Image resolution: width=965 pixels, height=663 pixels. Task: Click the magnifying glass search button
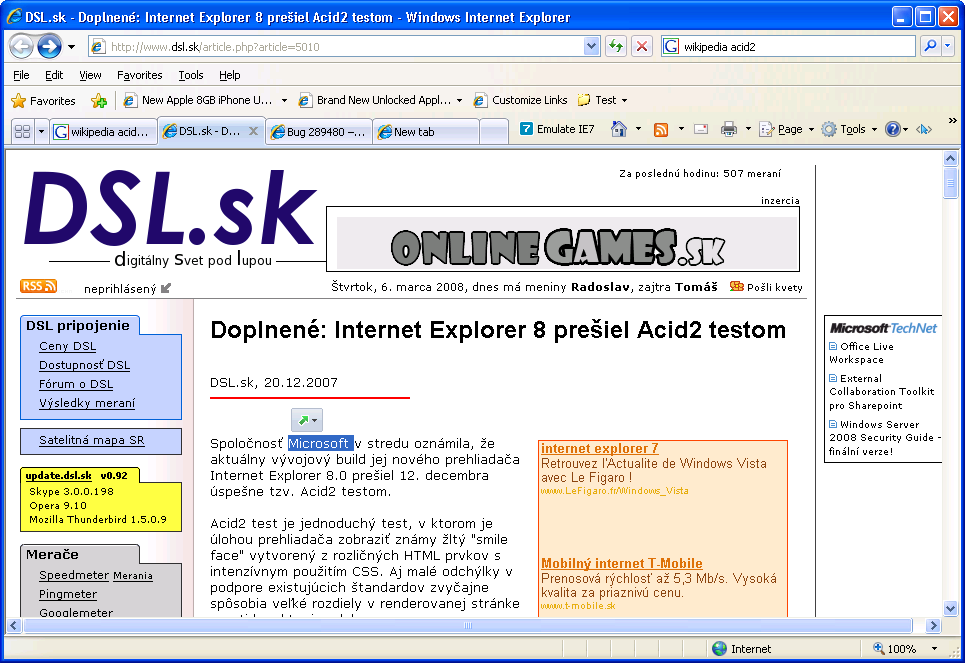pyautogui.click(x=931, y=46)
